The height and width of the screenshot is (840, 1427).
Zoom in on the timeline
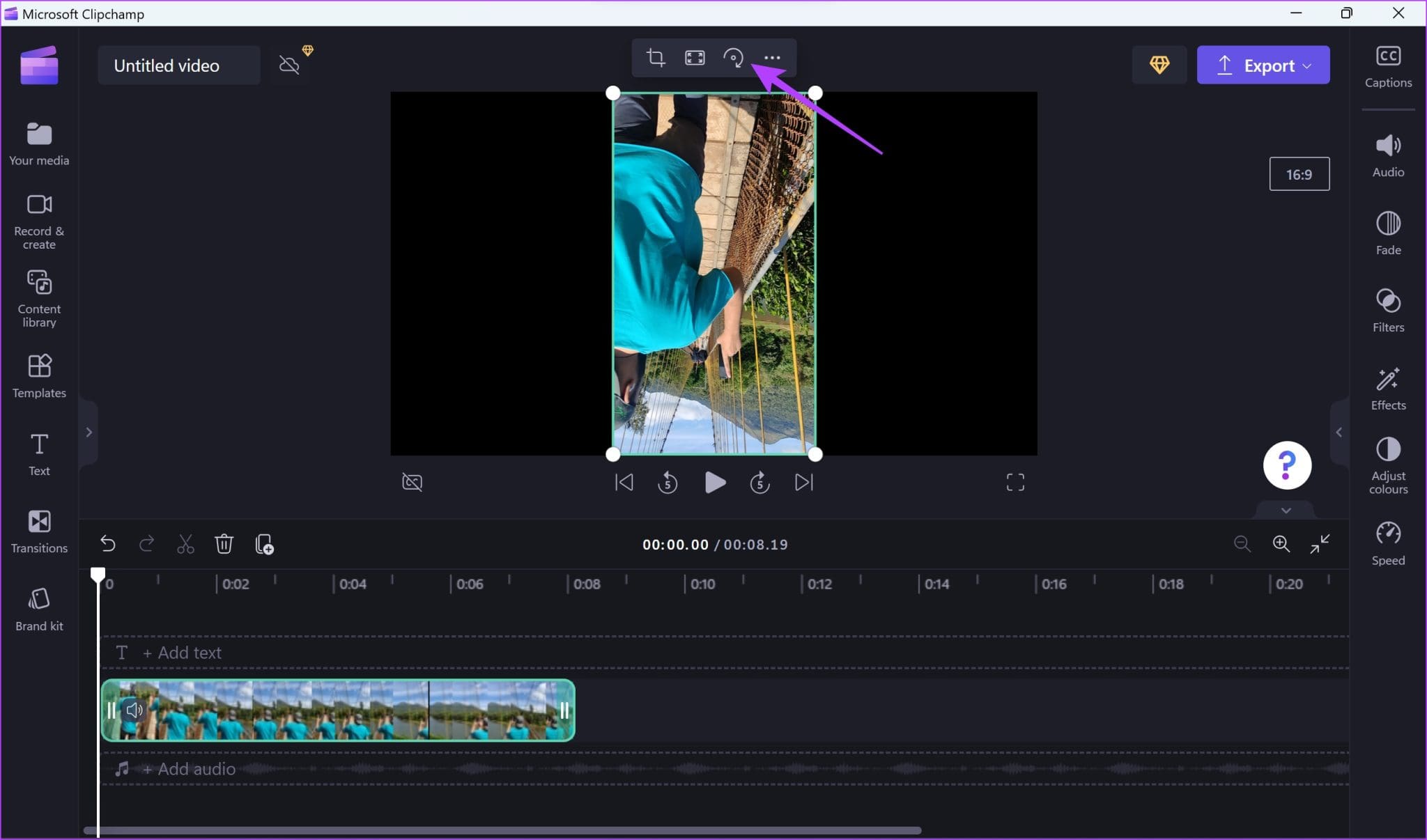pyautogui.click(x=1281, y=544)
